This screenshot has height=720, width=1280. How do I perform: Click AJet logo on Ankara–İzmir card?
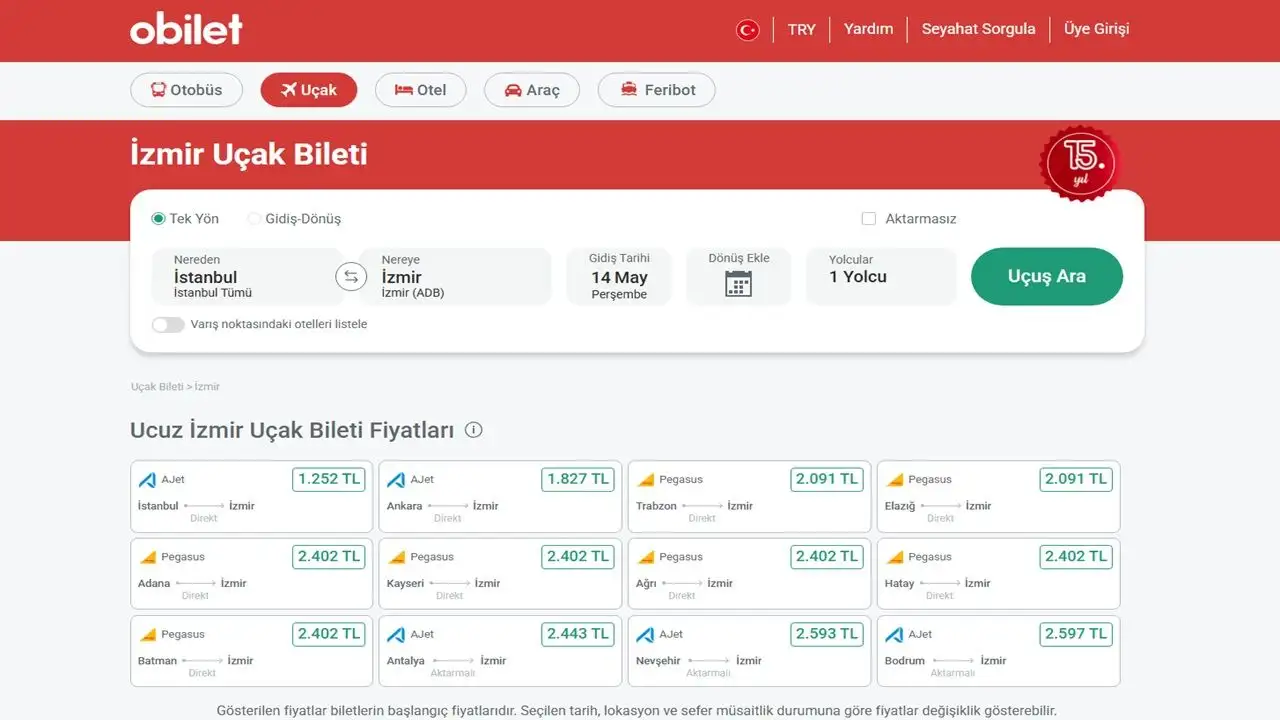pos(396,480)
